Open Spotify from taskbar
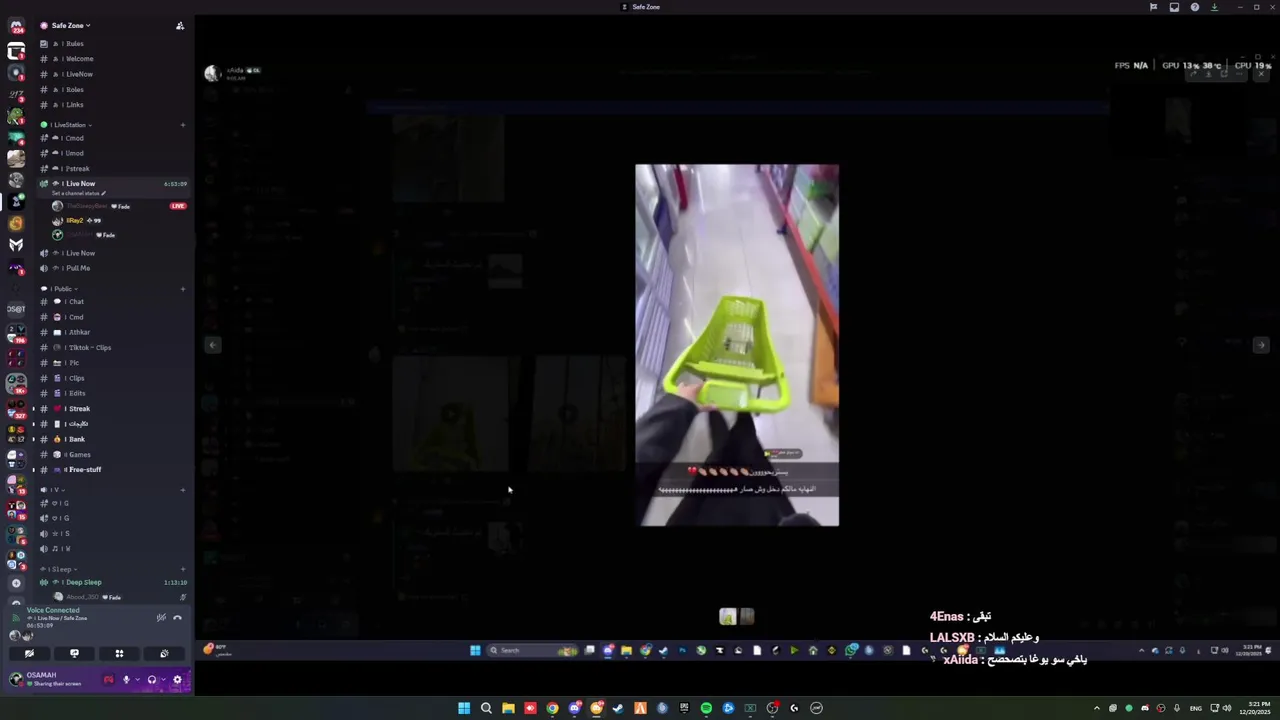 coord(706,708)
